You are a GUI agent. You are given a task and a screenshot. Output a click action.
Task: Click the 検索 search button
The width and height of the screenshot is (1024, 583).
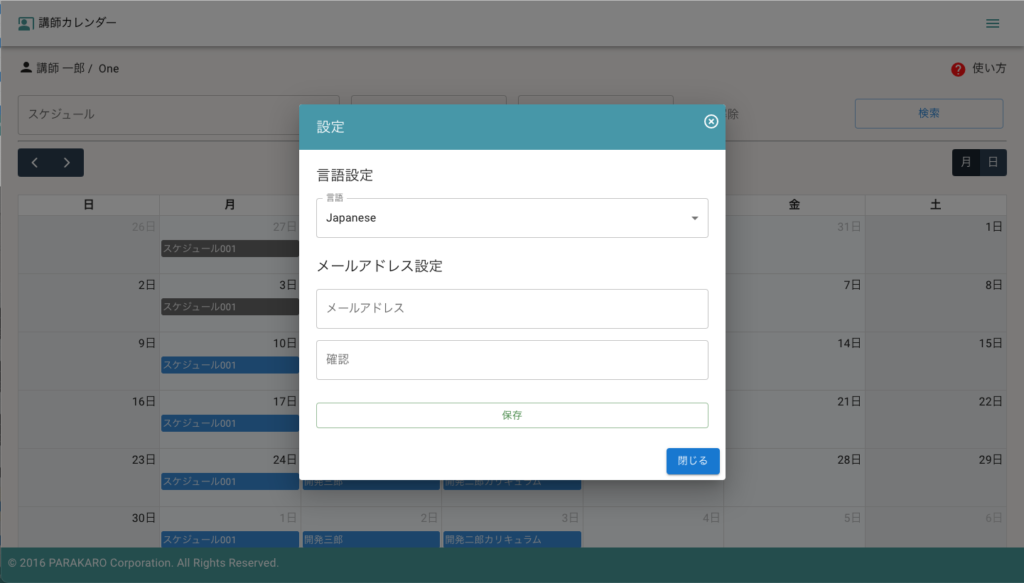tap(928, 114)
